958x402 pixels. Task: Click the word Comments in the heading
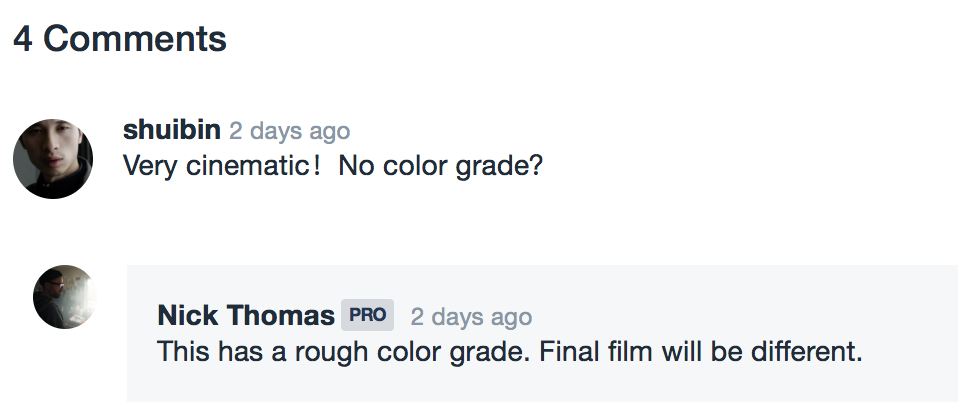[135, 38]
